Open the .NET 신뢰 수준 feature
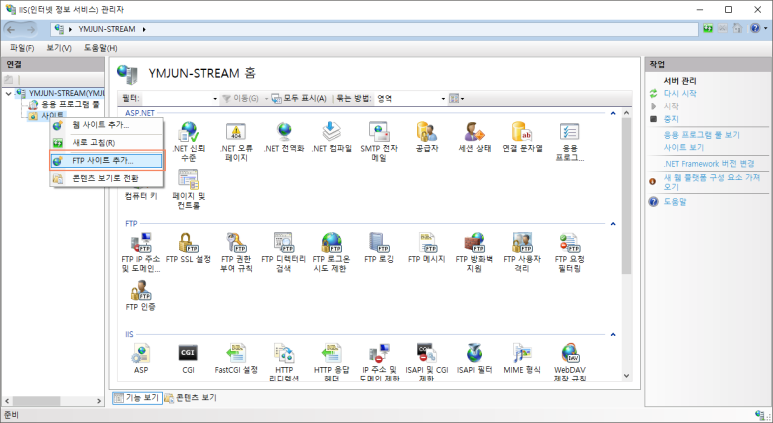The height and width of the screenshot is (423, 773). click(189, 142)
